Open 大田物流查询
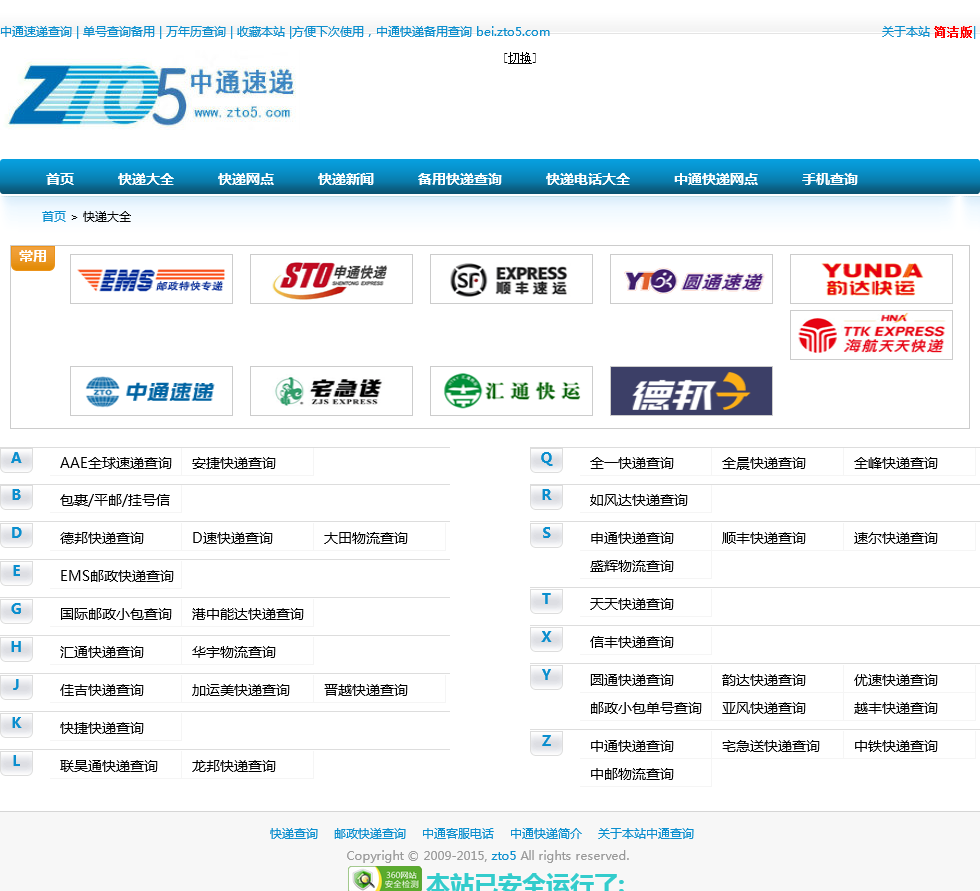 coord(366,538)
